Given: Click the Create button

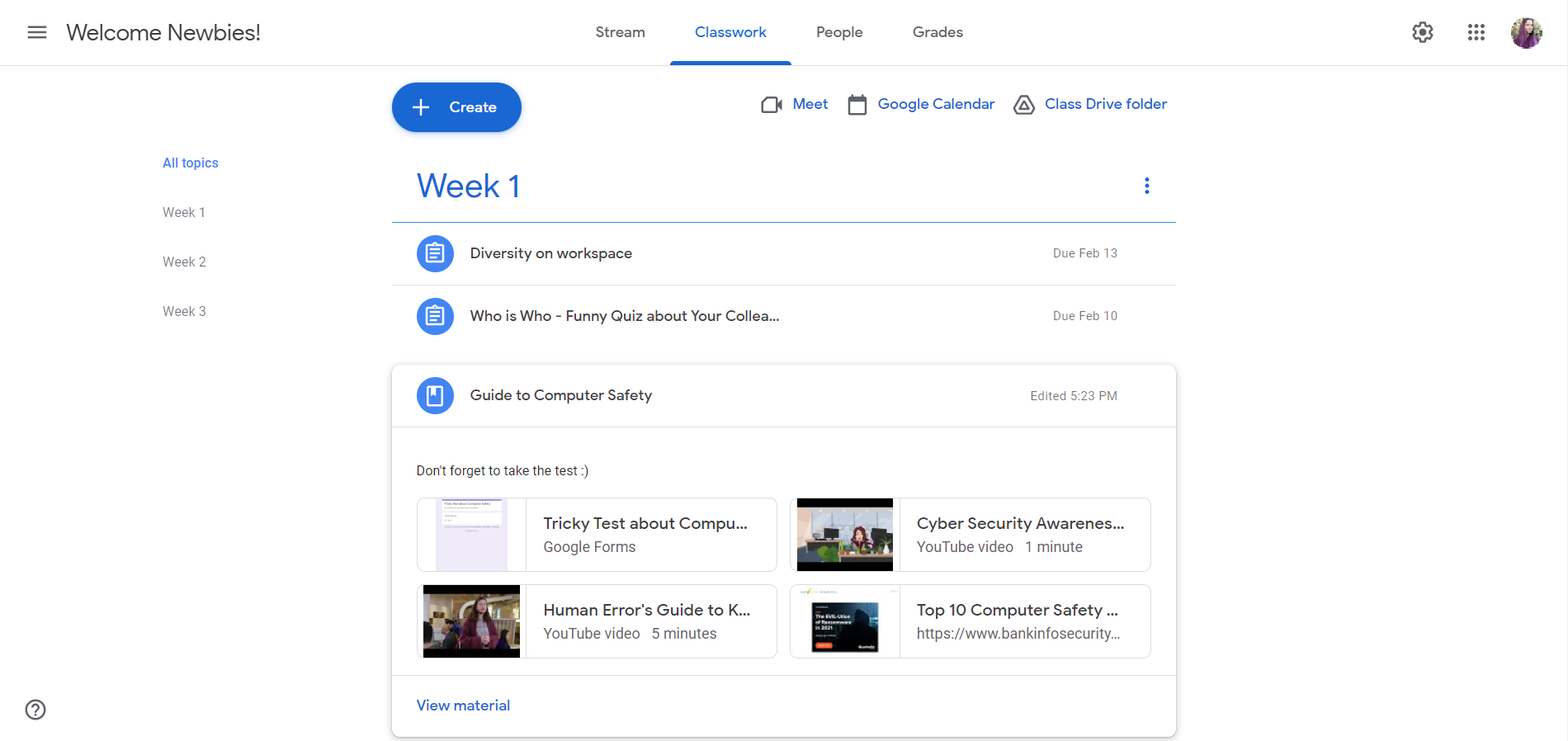Looking at the screenshot, I should click(x=456, y=107).
